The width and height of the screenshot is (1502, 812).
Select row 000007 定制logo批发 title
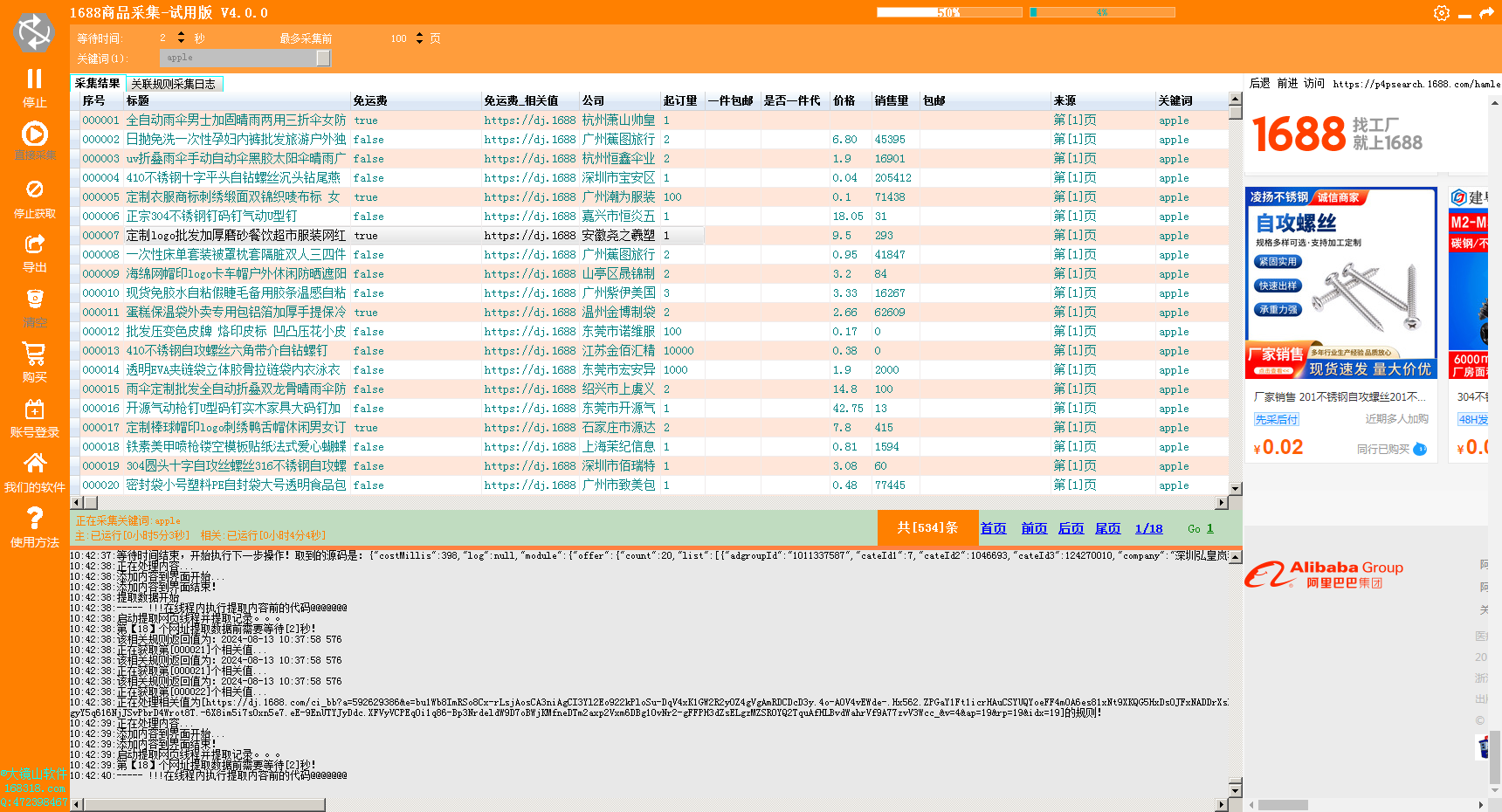click(x=236, y=236)
